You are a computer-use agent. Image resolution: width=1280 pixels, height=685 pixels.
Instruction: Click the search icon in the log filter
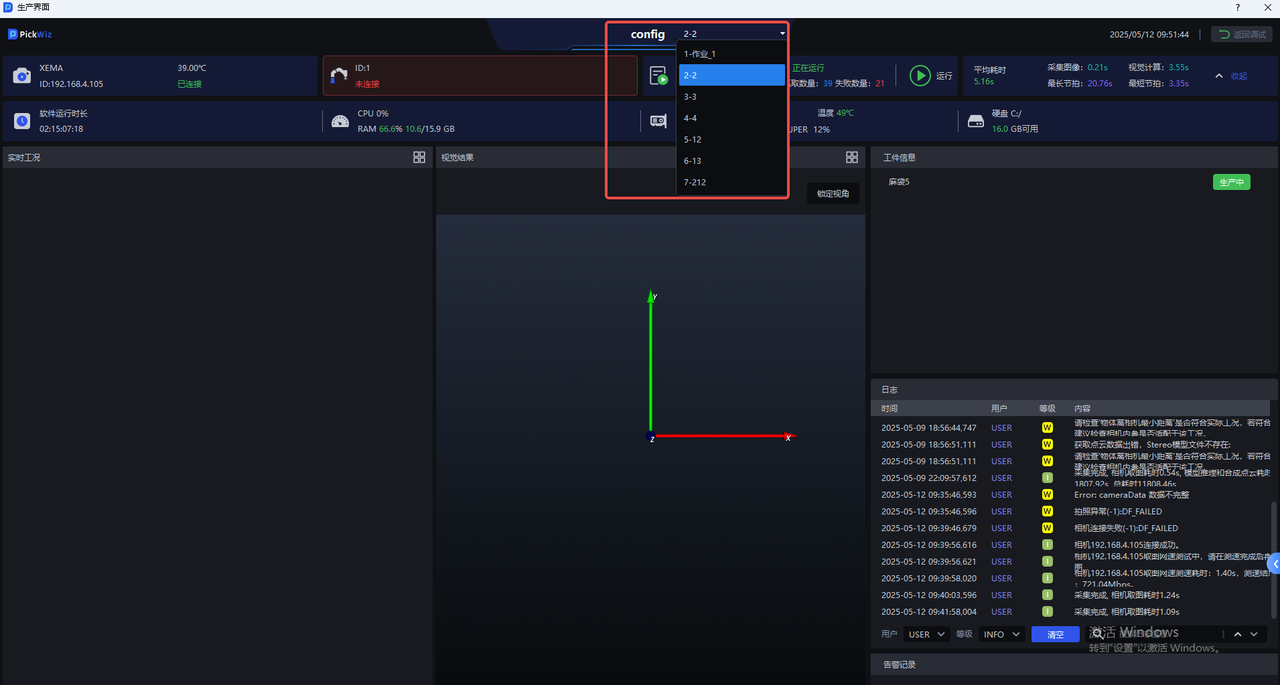click(1098, 634)
